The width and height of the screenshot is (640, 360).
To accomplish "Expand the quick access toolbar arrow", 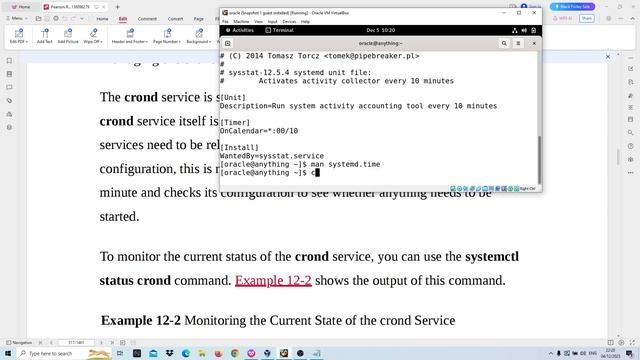I will click(82, 18).
